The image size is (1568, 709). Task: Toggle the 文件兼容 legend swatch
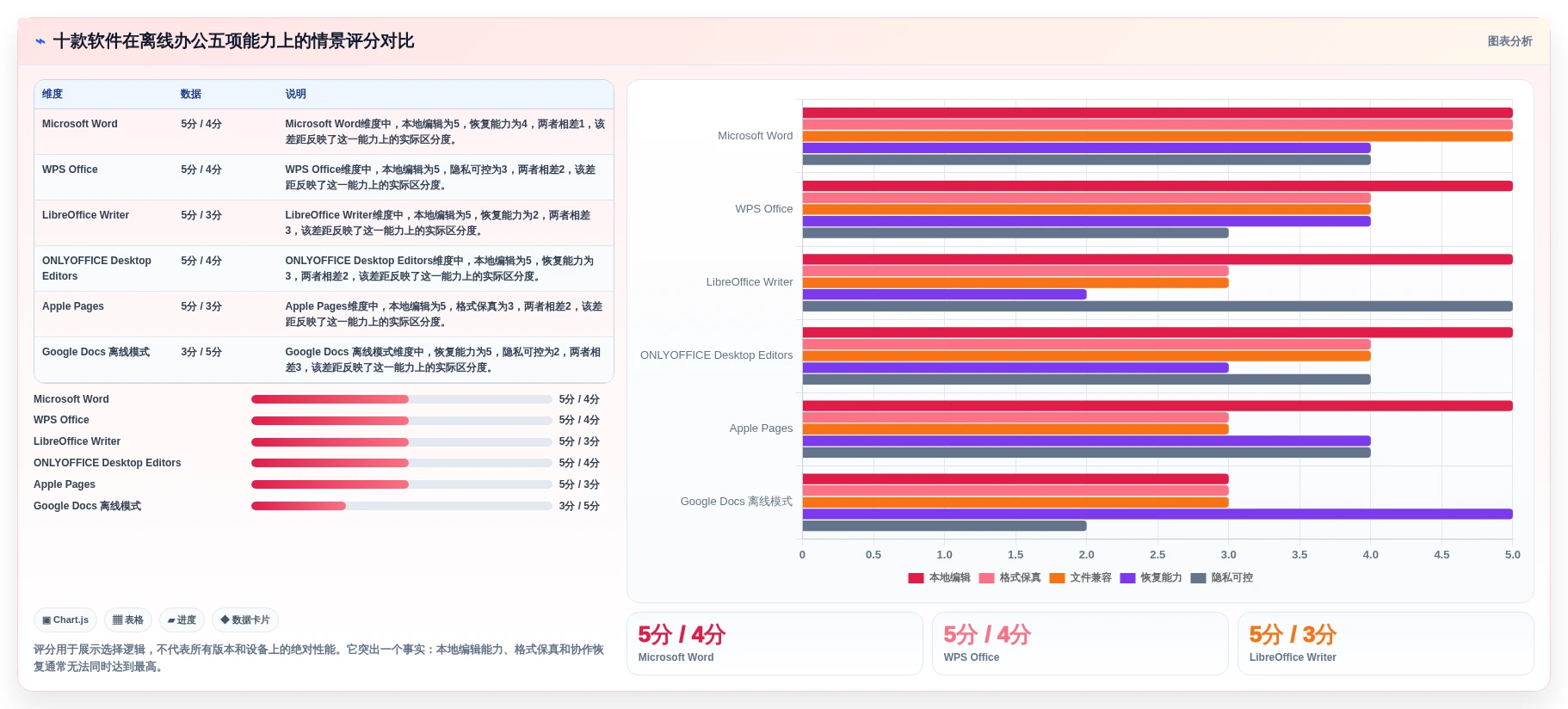pos(1057,578)
